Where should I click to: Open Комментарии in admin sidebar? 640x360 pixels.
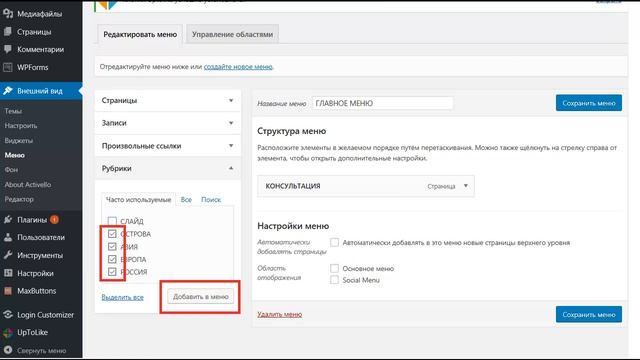[x=40, y=49]
